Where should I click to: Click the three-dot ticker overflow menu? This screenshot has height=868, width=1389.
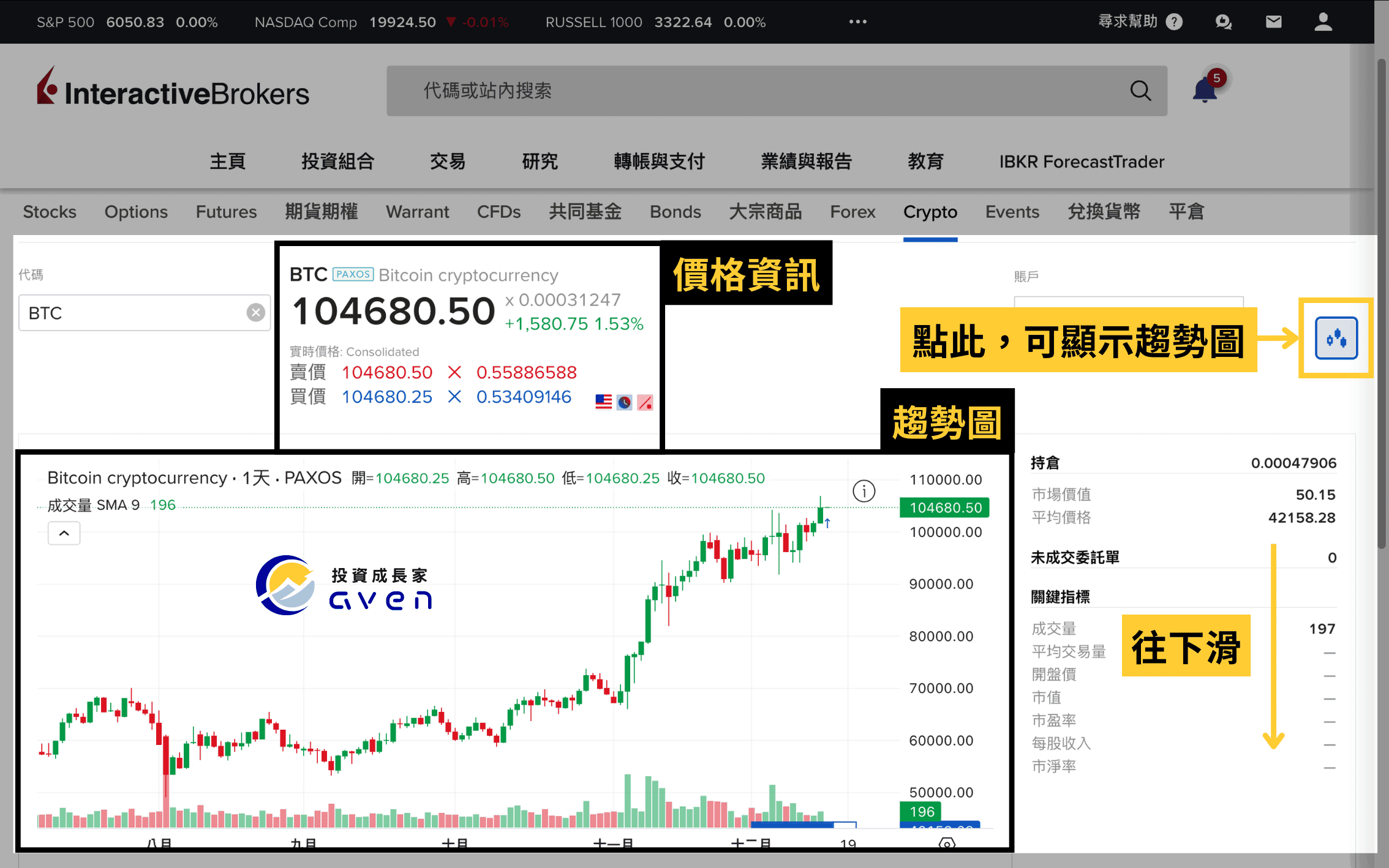pos(857,22)
